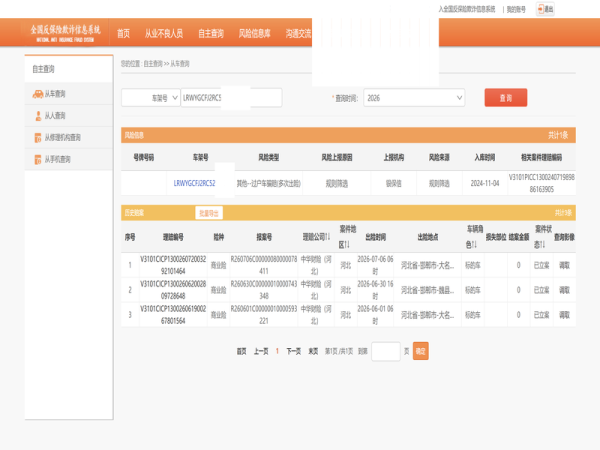Viewport: 600px width, 450px height.
Task: Click 调取 for claim row 2
Action: (564, 290)
